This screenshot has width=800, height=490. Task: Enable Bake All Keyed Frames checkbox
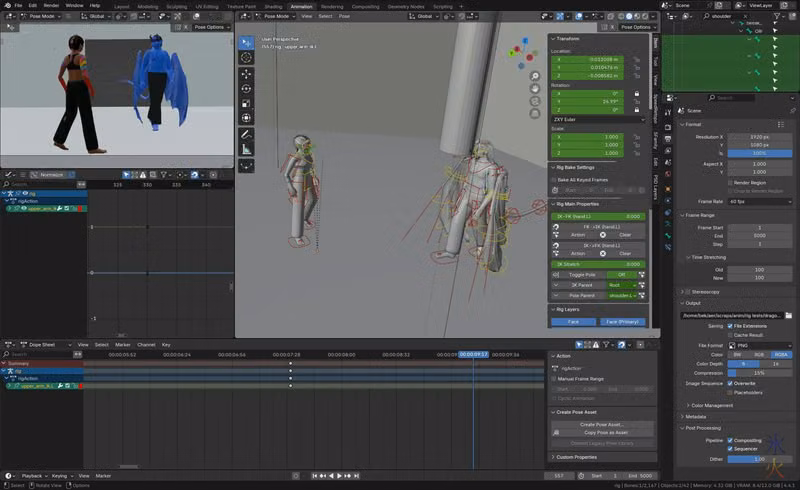[x=554, y=180]
